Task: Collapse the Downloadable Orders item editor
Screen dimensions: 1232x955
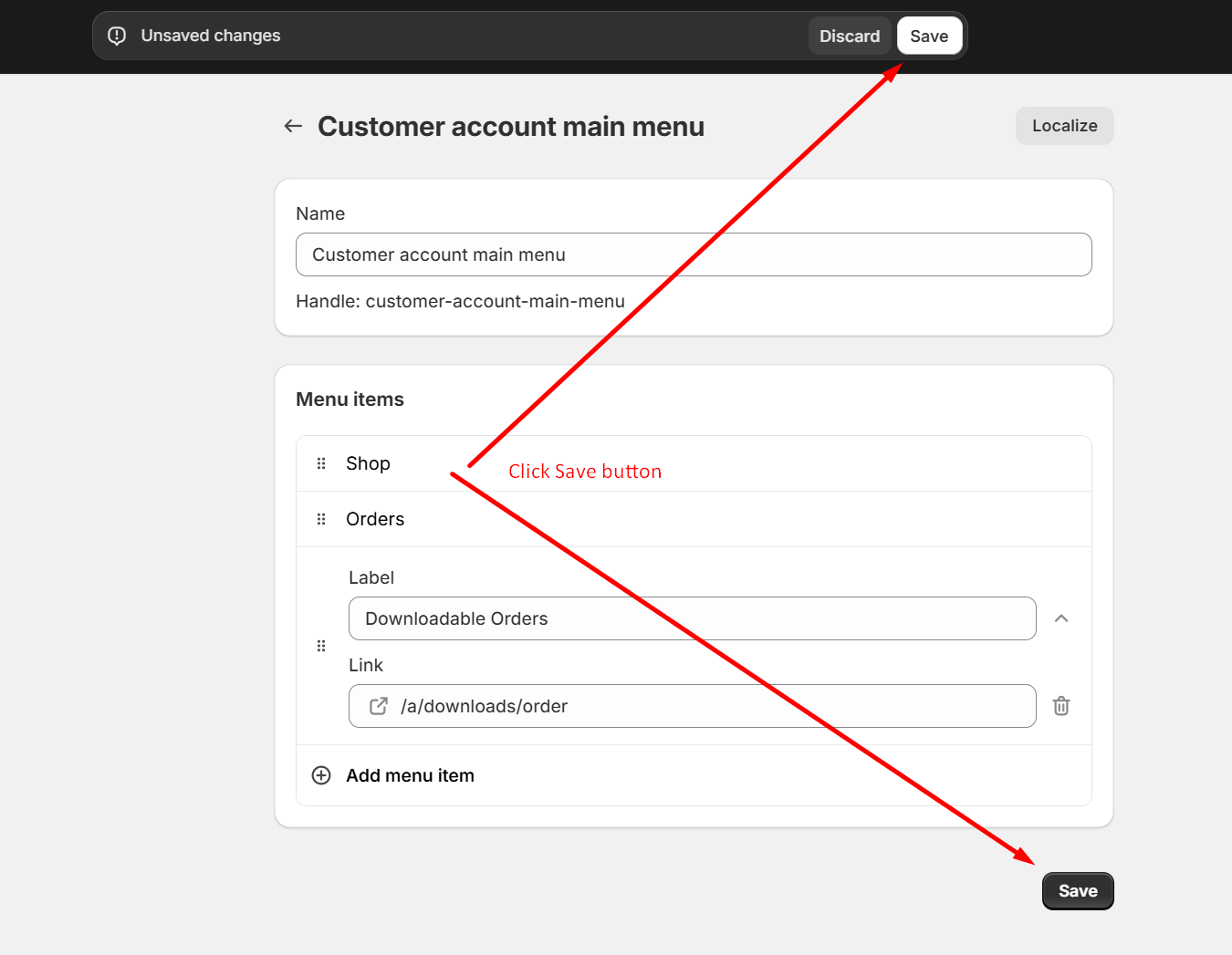Action: (1061, 618)
